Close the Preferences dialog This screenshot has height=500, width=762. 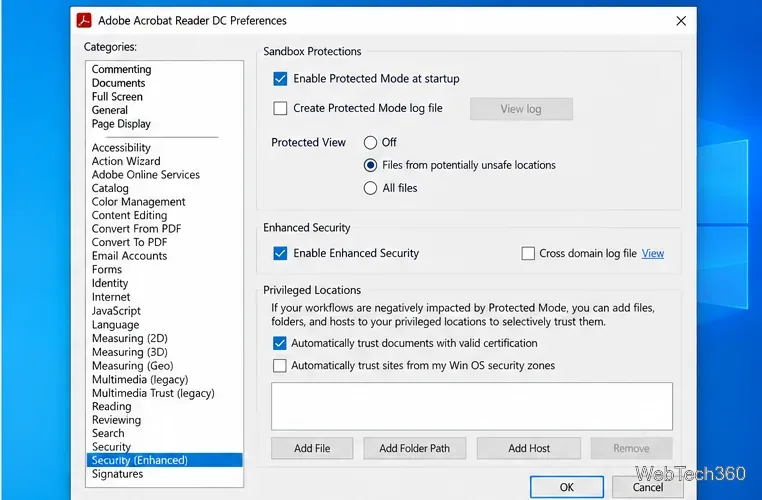click(x=681, y=21)
